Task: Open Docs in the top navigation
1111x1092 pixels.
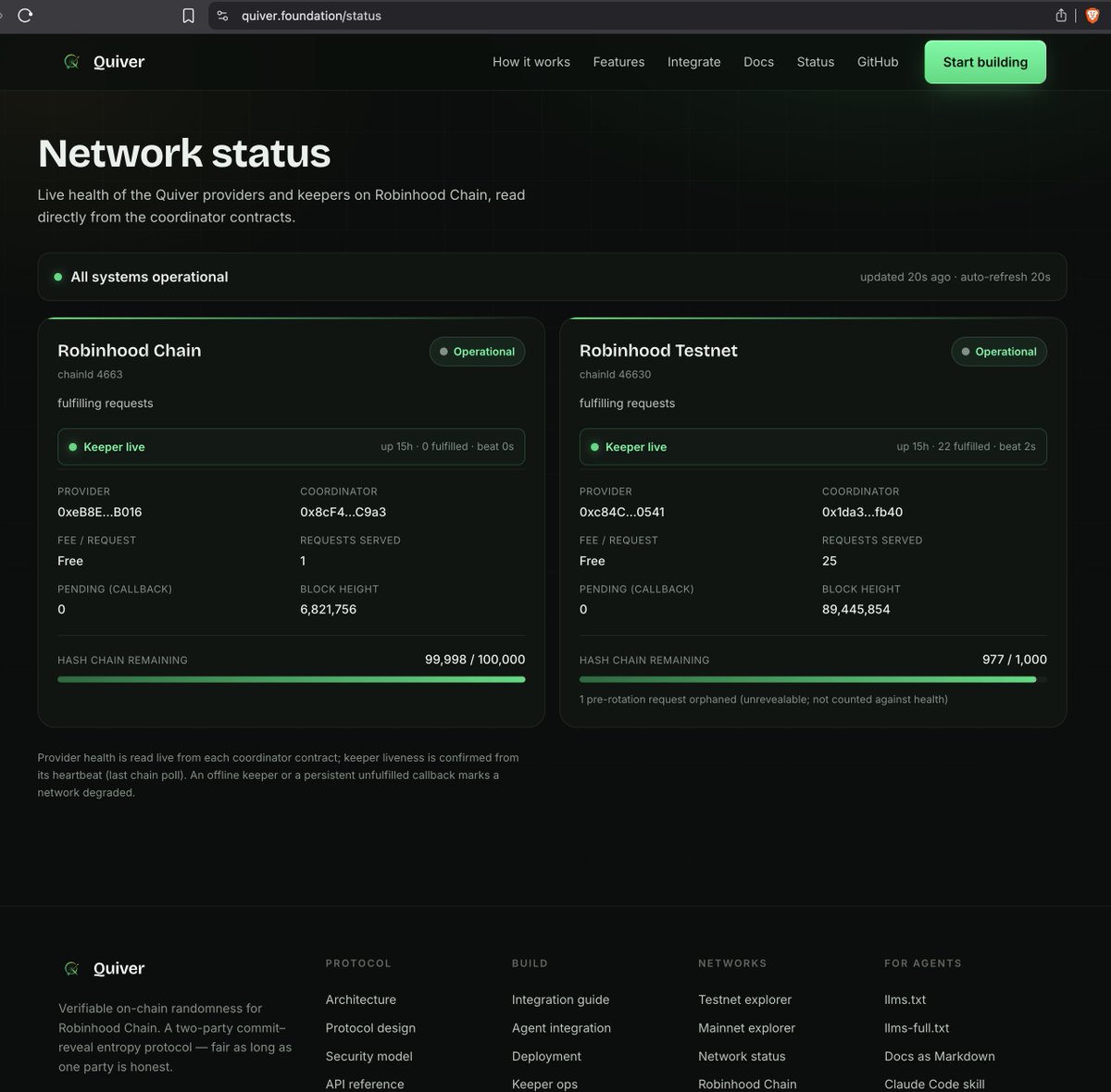Action: [x=758, y=62]
